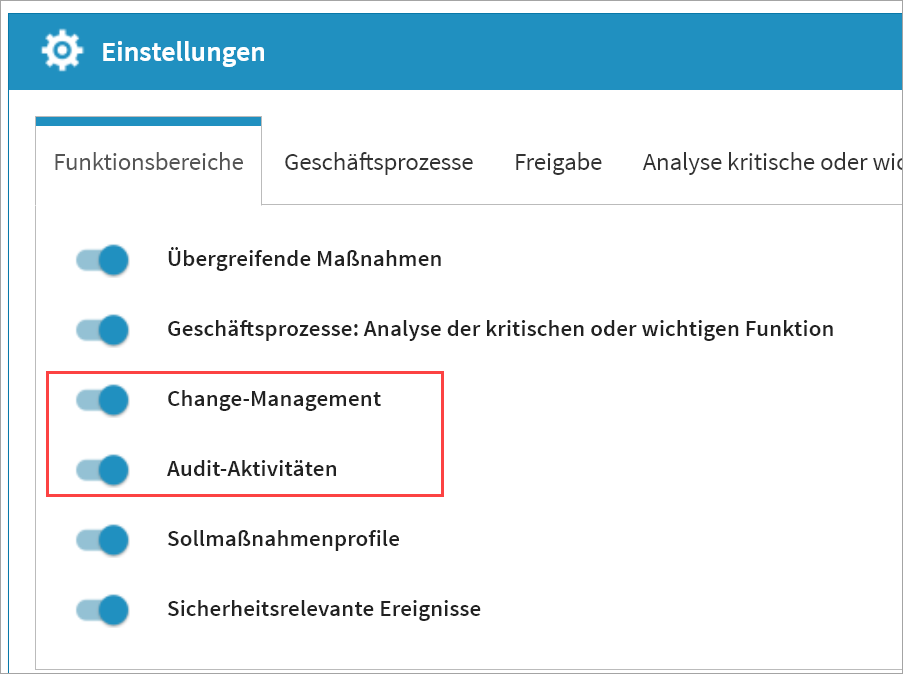Image resolution: width=903 pixels, height=674 pixels.
Task: Click the Übergreifende Maßnahmen label
Action: (304, 260)
